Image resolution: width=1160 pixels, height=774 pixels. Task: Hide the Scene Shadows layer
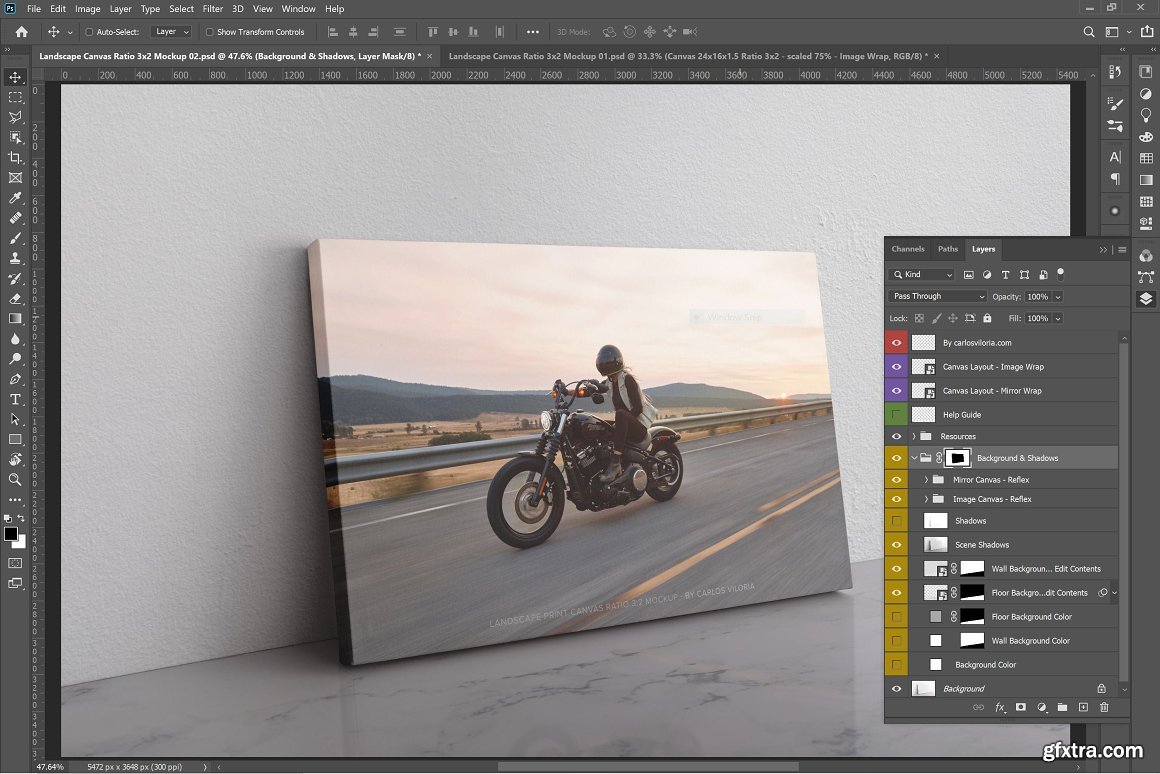coord(896,545)
